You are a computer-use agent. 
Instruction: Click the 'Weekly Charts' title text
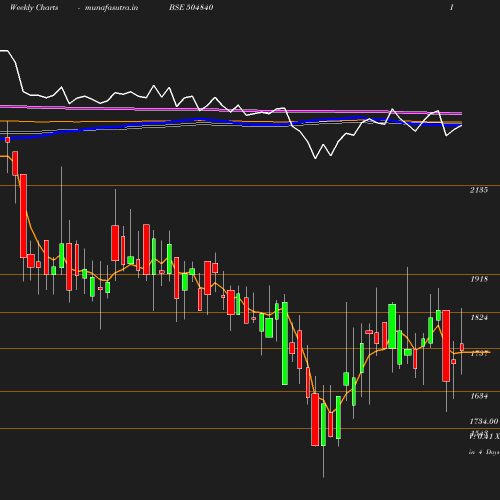(x=34, y=7)
